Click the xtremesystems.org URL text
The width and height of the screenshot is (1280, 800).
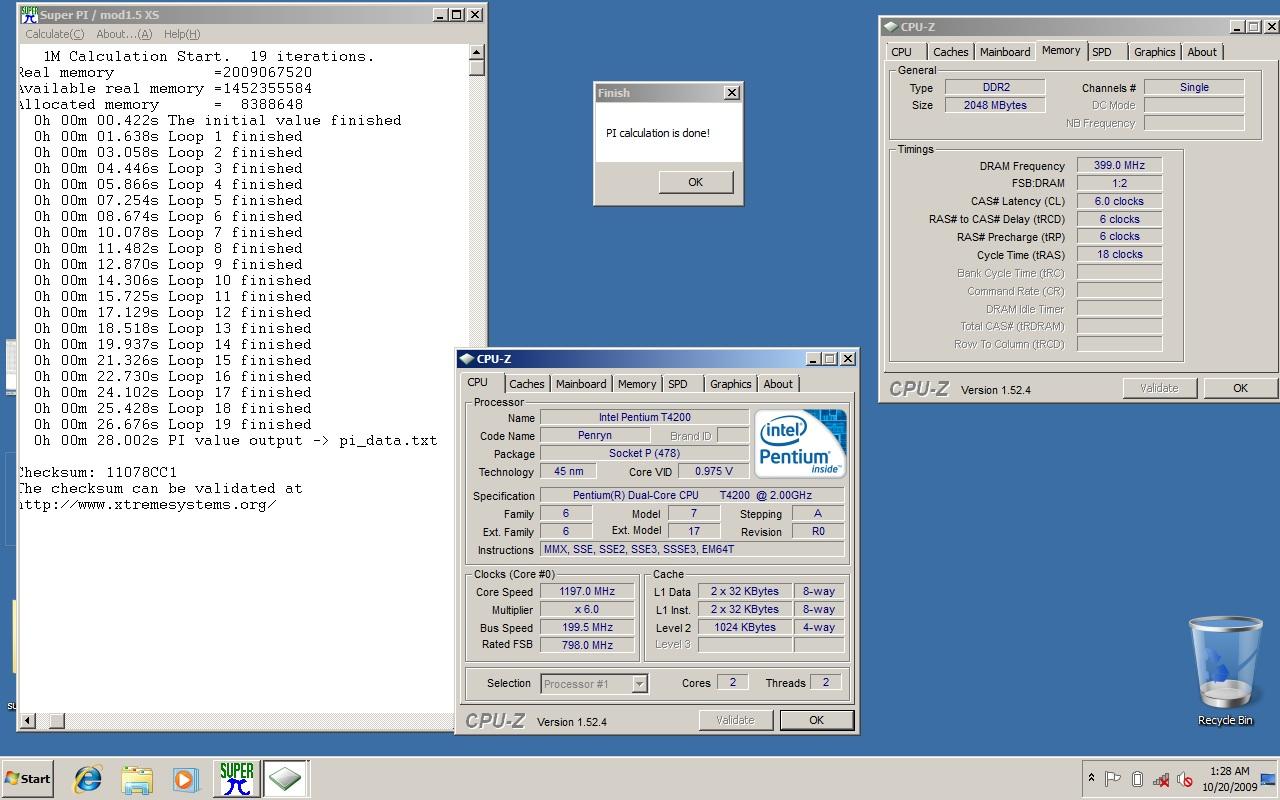tap(146, 504)
